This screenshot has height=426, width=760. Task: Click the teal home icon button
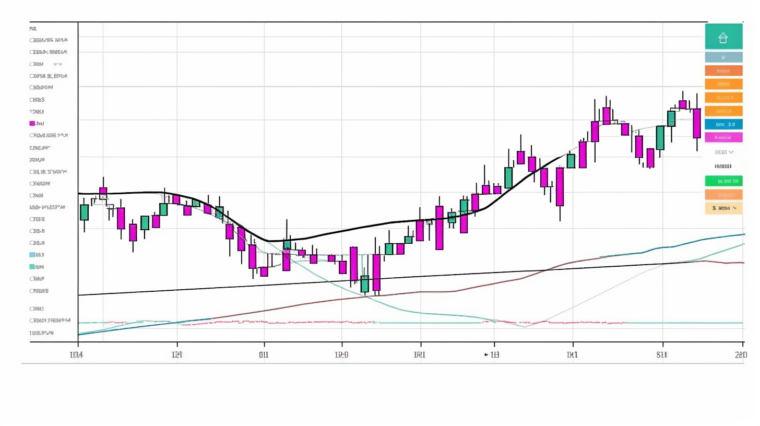723,37
